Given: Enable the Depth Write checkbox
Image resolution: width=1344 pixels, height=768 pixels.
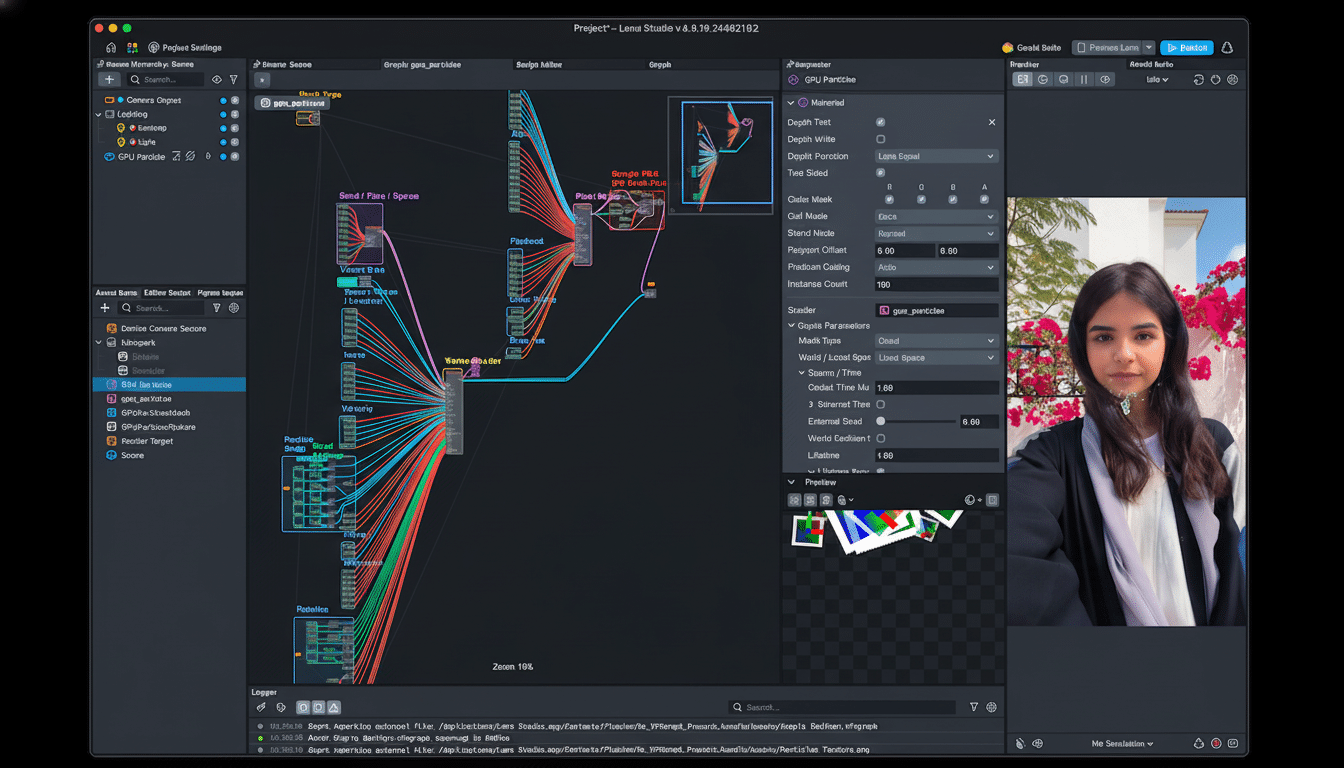Looking at the screenshot, I should [x=880, y=139].
